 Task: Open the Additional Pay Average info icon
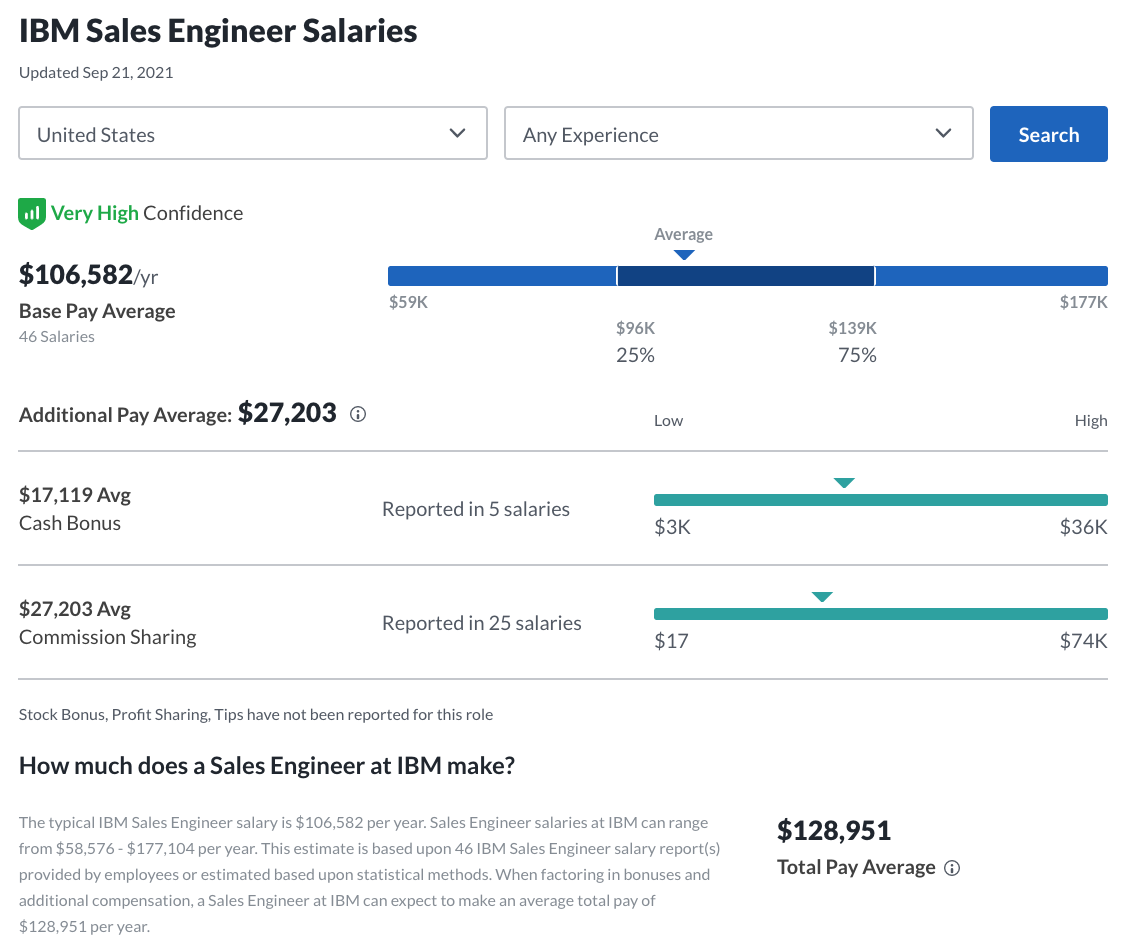[x=358, y=414]
